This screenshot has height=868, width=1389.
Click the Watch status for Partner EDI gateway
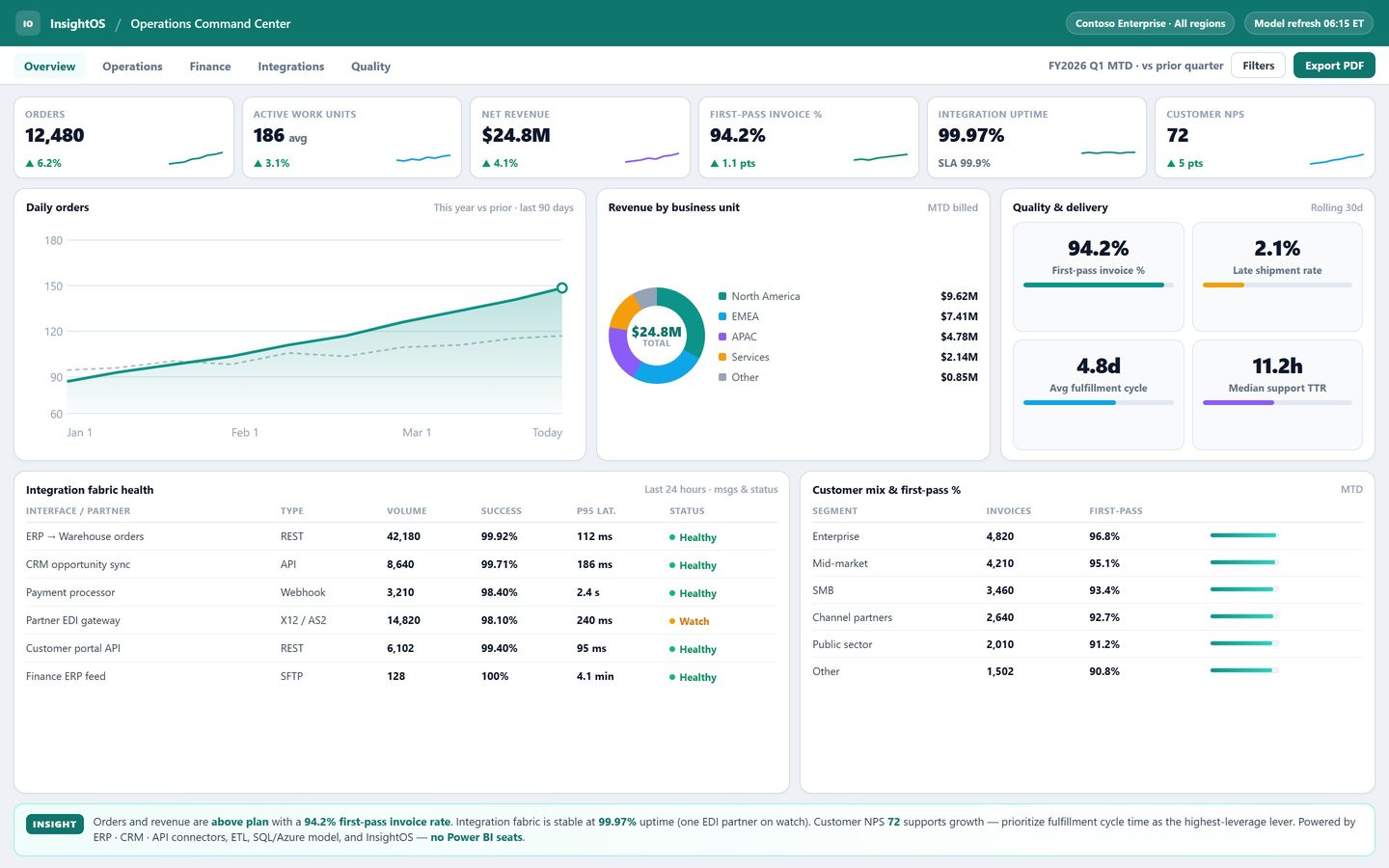(689, 621)
